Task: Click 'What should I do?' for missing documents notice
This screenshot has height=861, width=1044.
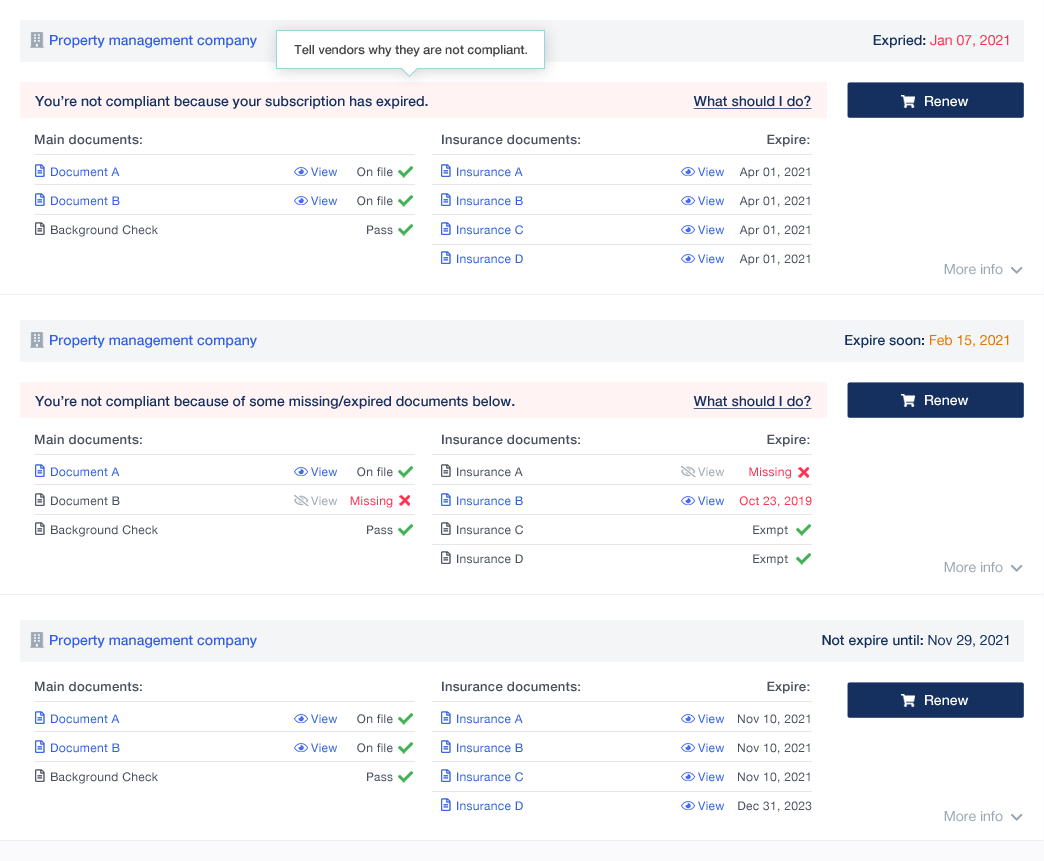Action: coord(752,401)
